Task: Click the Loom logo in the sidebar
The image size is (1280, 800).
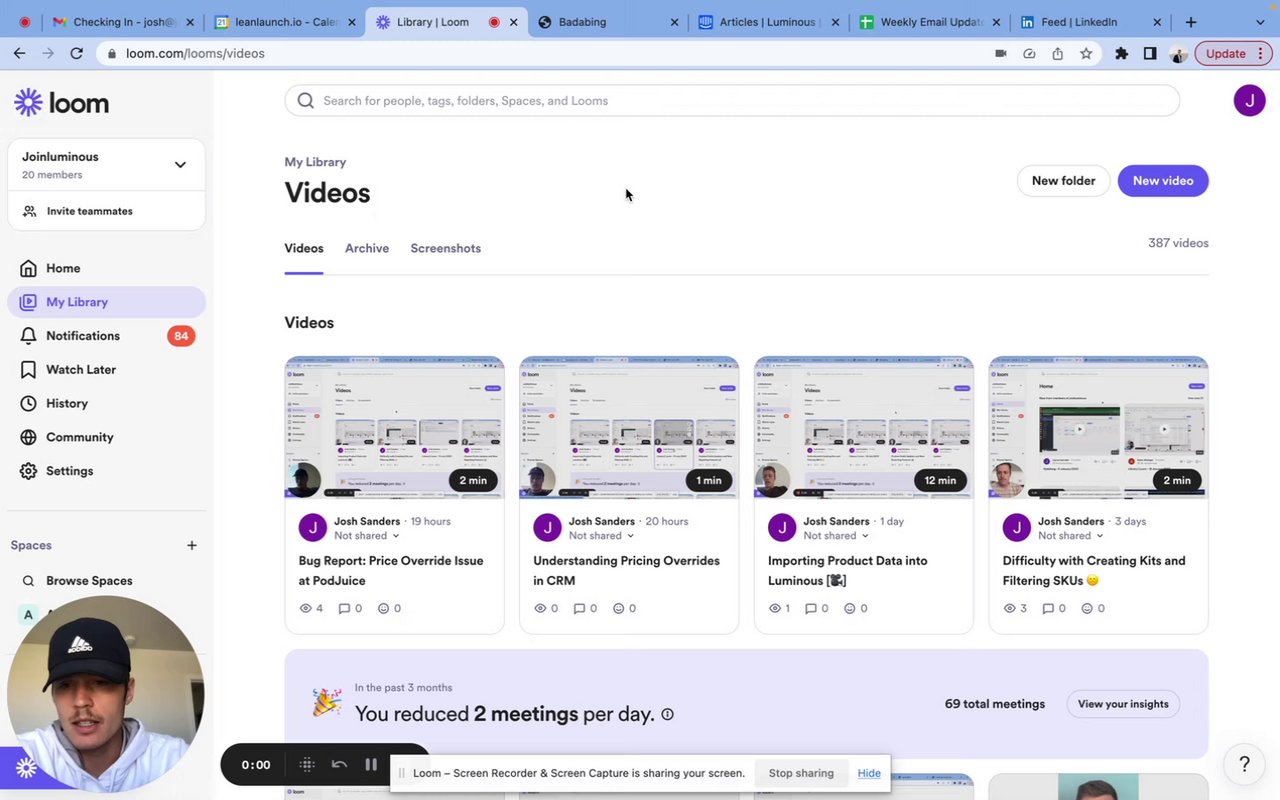Action: (61, 102)
